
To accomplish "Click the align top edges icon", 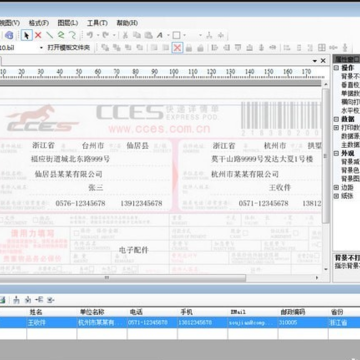I will [238, 48].
